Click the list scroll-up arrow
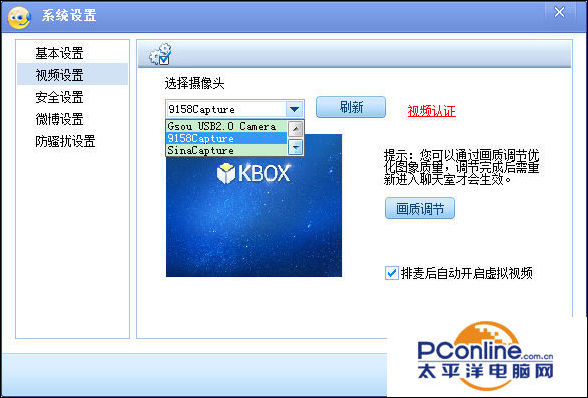588x398 pixels. pyautogui.click(x=296, y=129)
